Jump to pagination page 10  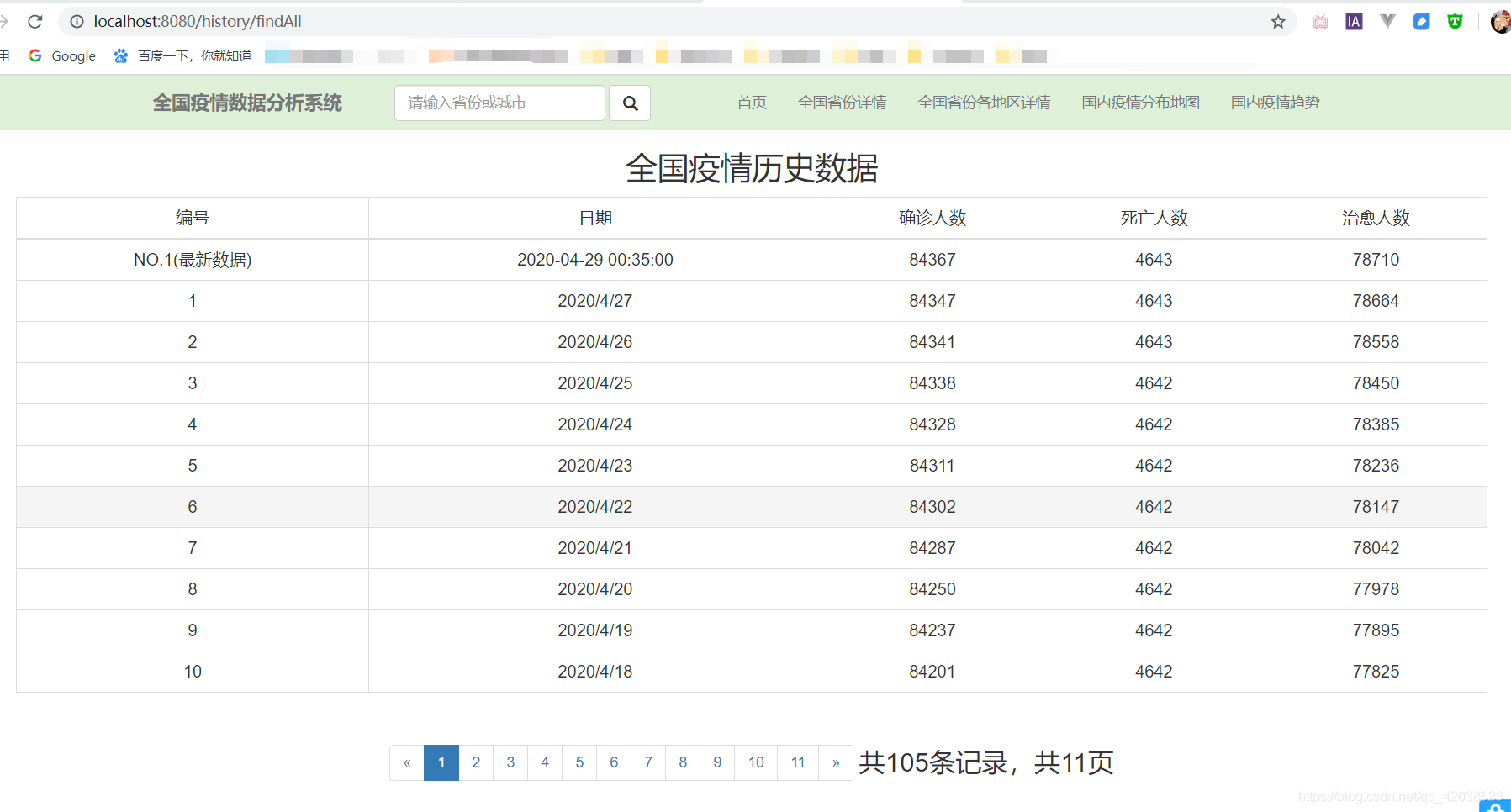point(756,762)
